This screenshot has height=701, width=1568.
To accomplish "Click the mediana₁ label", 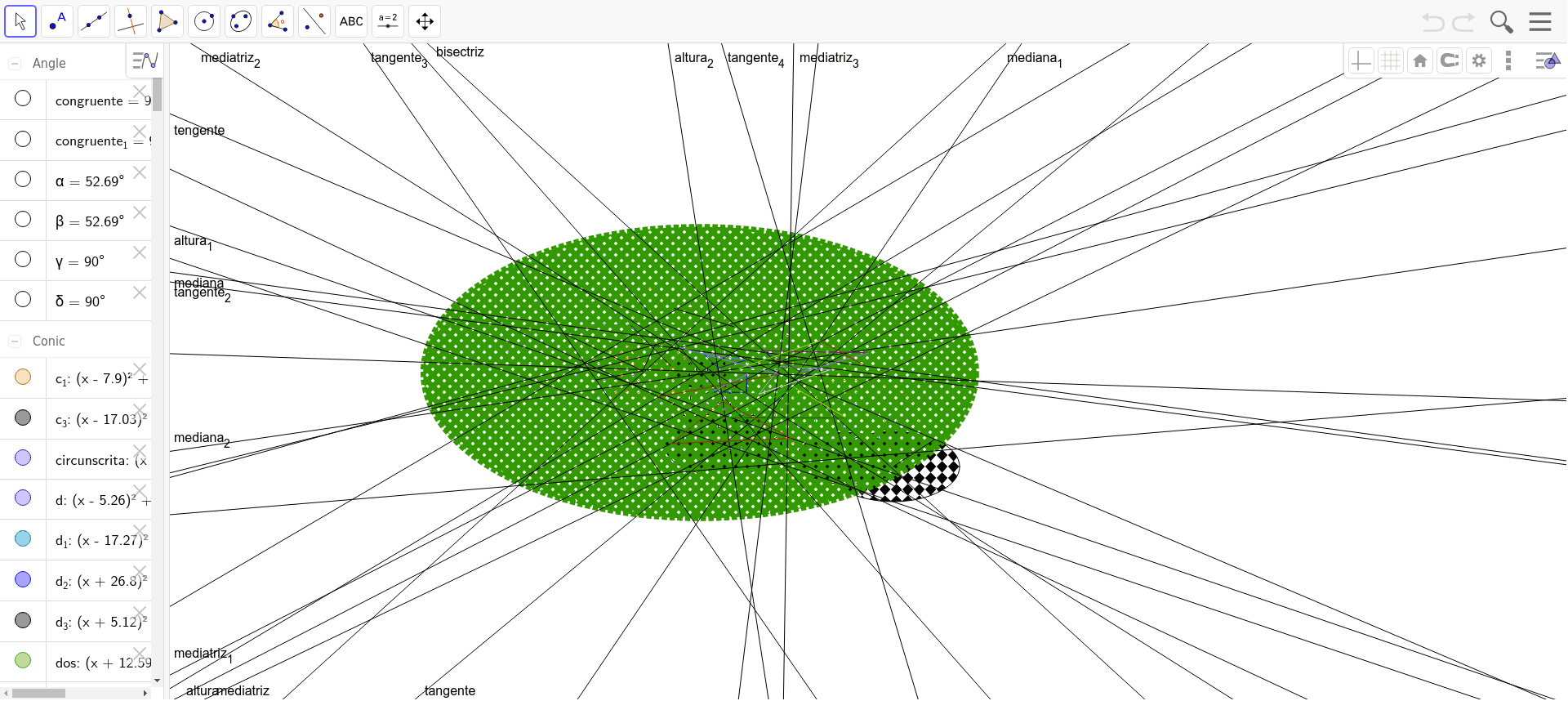I will (x=1035, y=59).
